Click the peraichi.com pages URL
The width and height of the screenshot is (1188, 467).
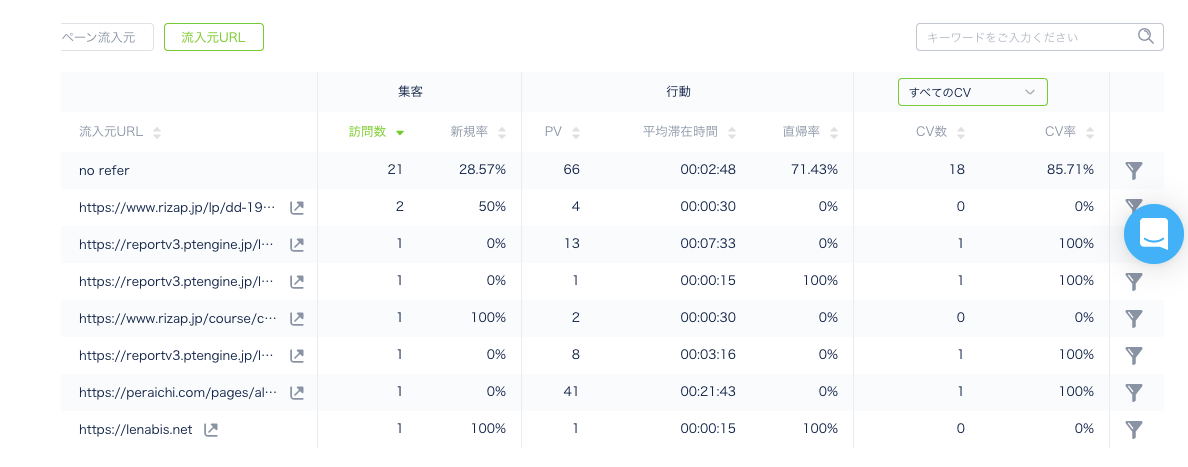coord(177,393)
